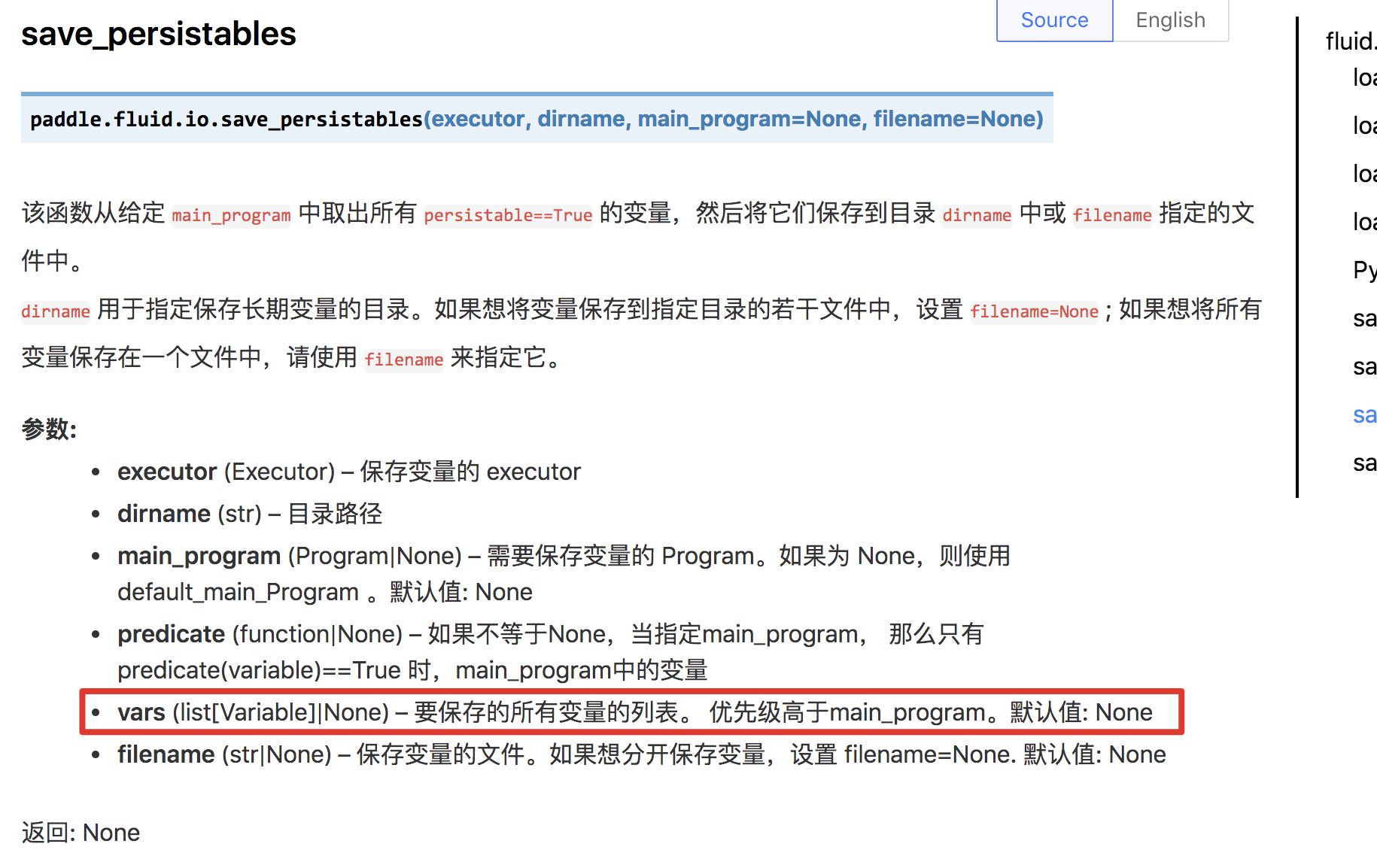Click the inline code 'persistable==True'

(x=508, y=215)
